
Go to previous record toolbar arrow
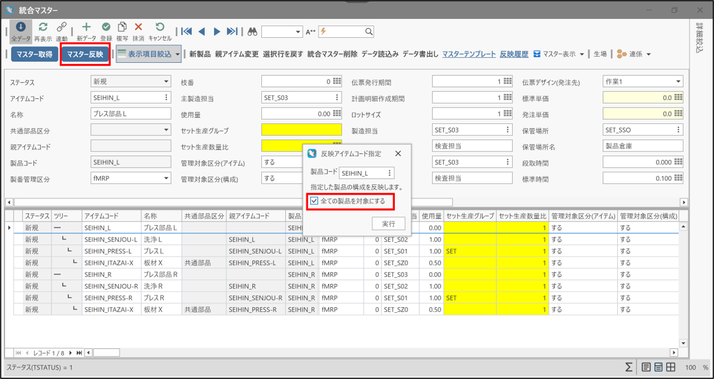202,31
